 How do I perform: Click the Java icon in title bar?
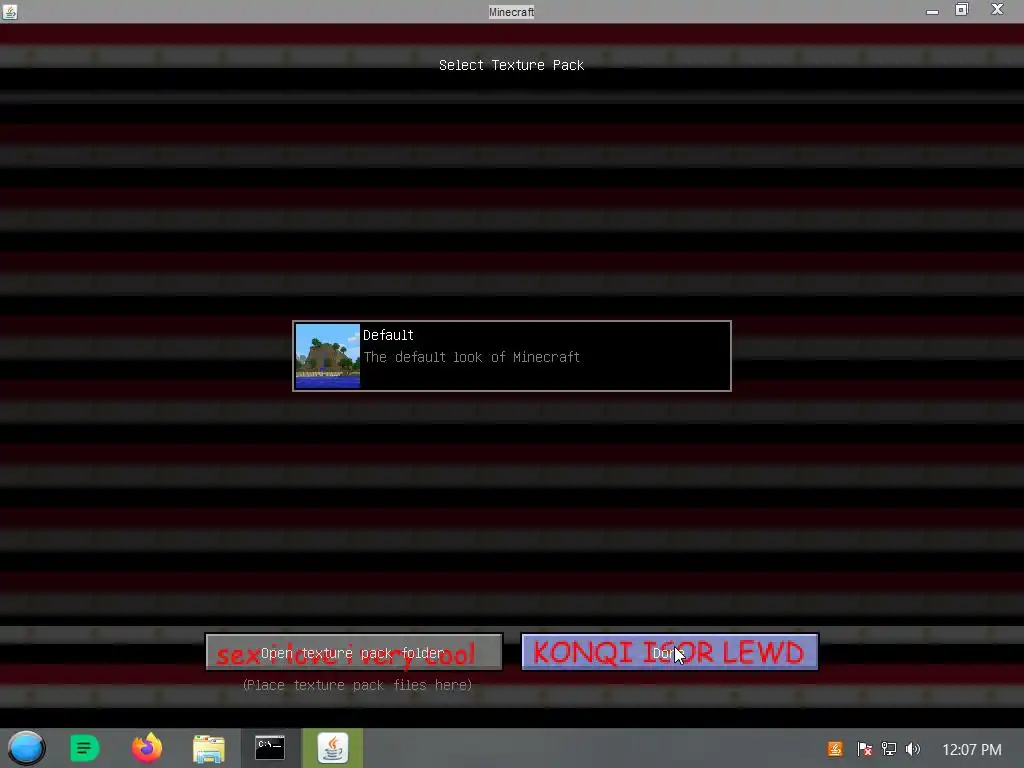pos(10,11)
